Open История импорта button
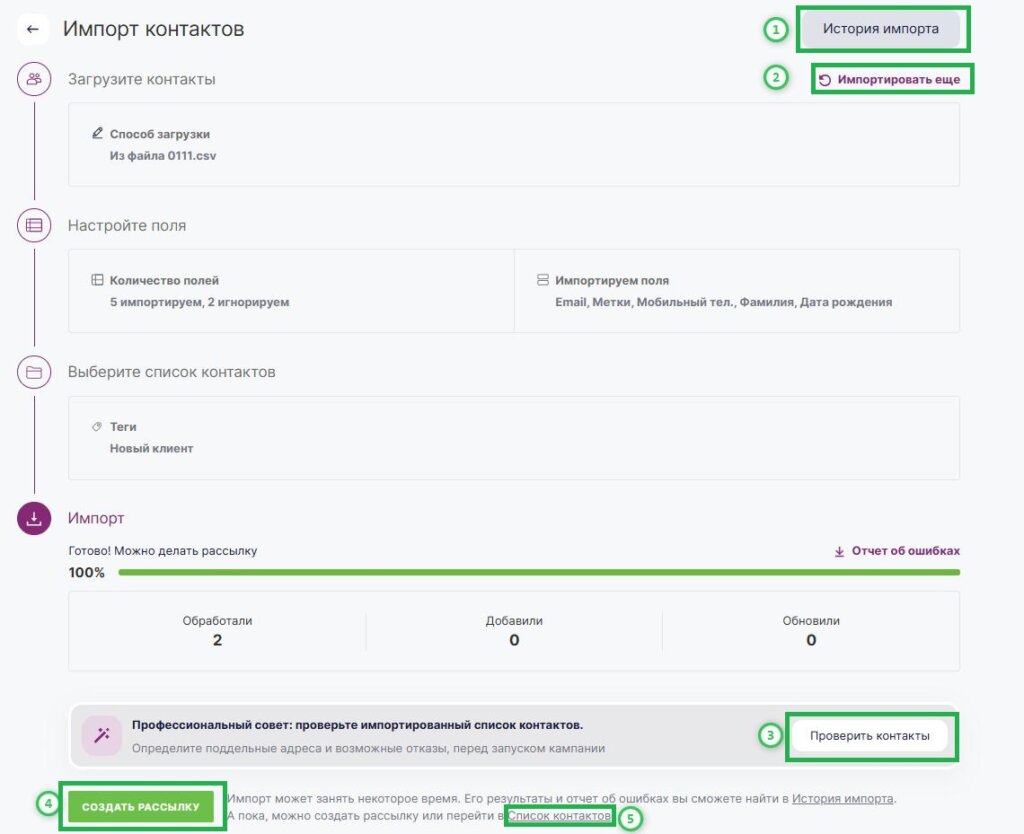This screenshot has width=1024, height=834. point(880,29)
